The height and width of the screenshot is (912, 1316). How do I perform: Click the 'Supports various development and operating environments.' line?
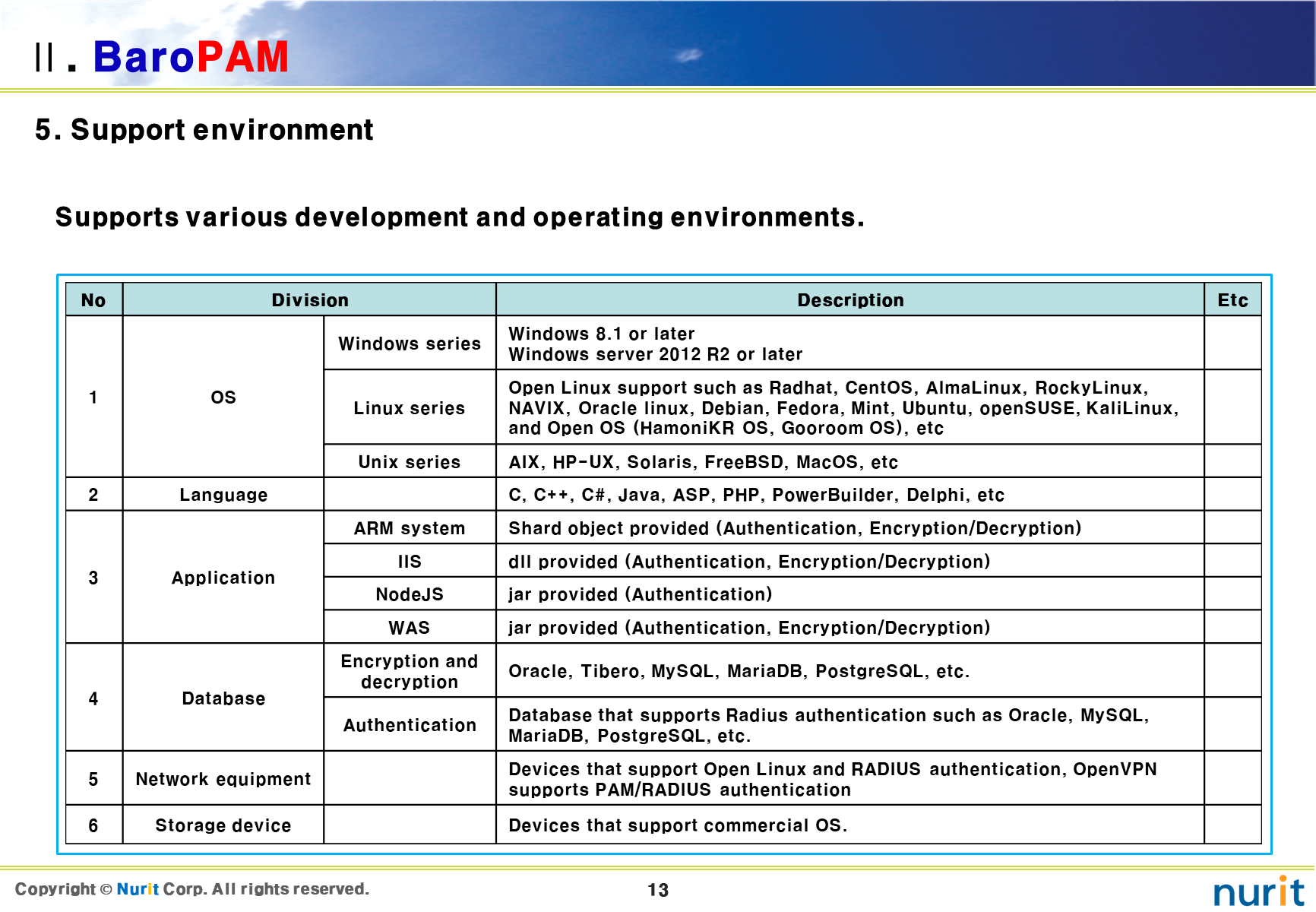pyautogui.click(x=460, y=217)
